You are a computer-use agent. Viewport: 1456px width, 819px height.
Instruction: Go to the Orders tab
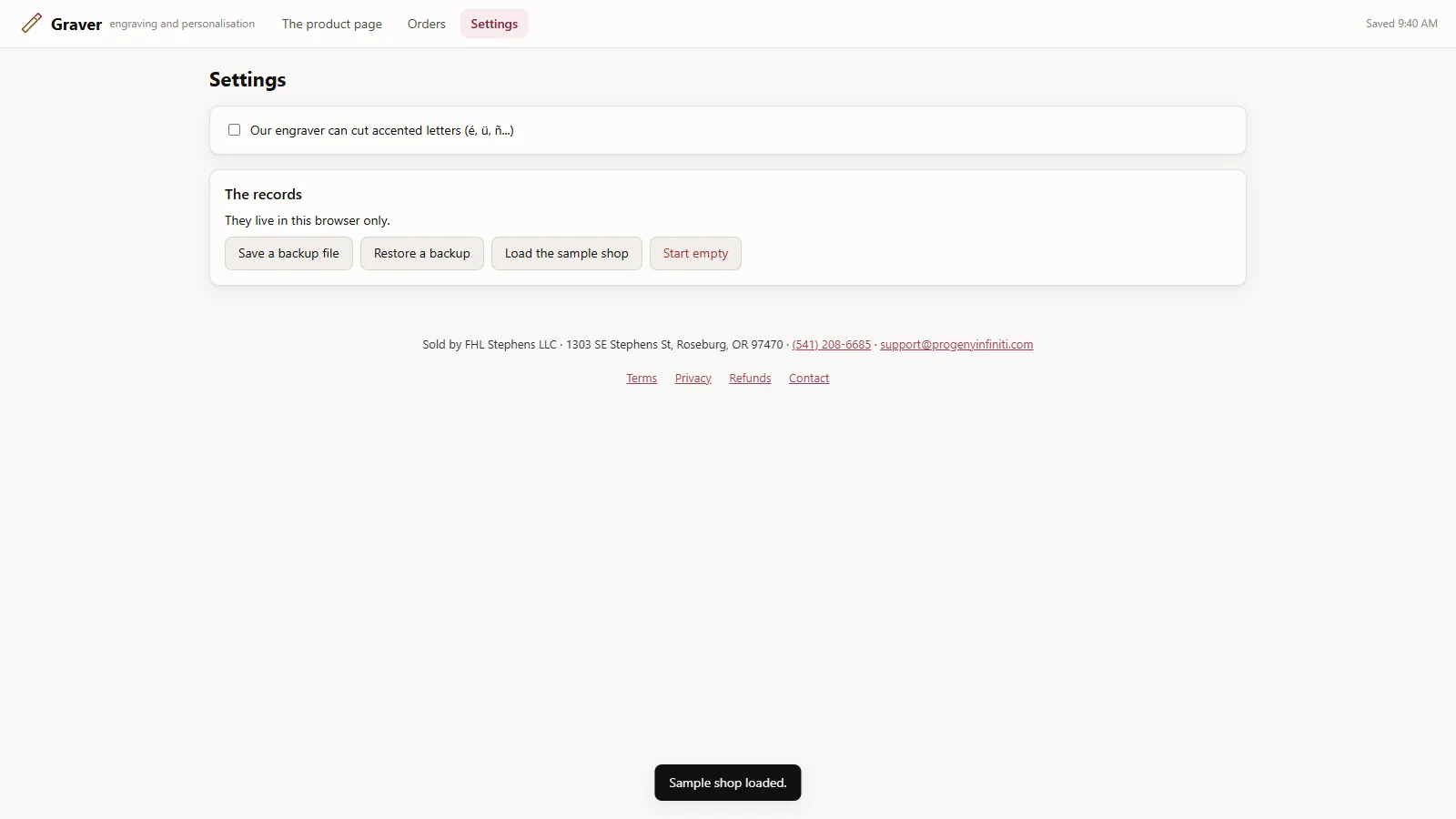coord(427,24)
